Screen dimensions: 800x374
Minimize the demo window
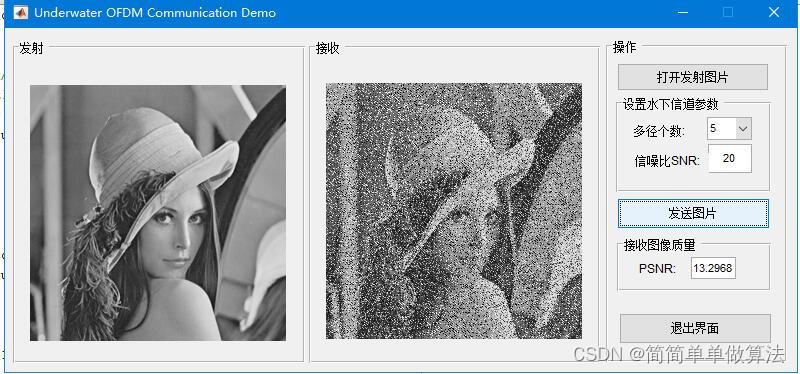click(683, 12)
